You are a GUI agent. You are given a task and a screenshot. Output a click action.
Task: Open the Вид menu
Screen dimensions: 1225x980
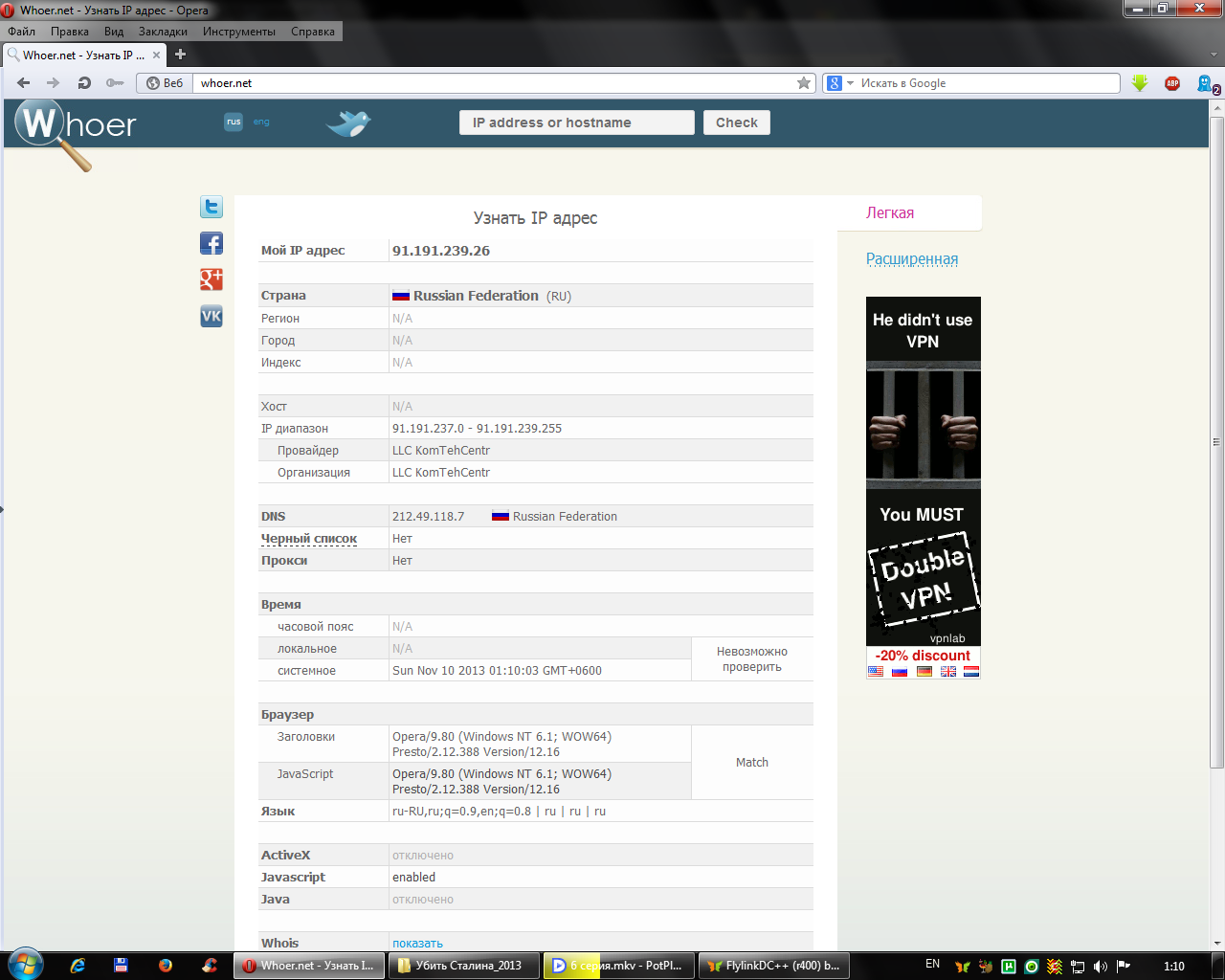pos(114,32)
